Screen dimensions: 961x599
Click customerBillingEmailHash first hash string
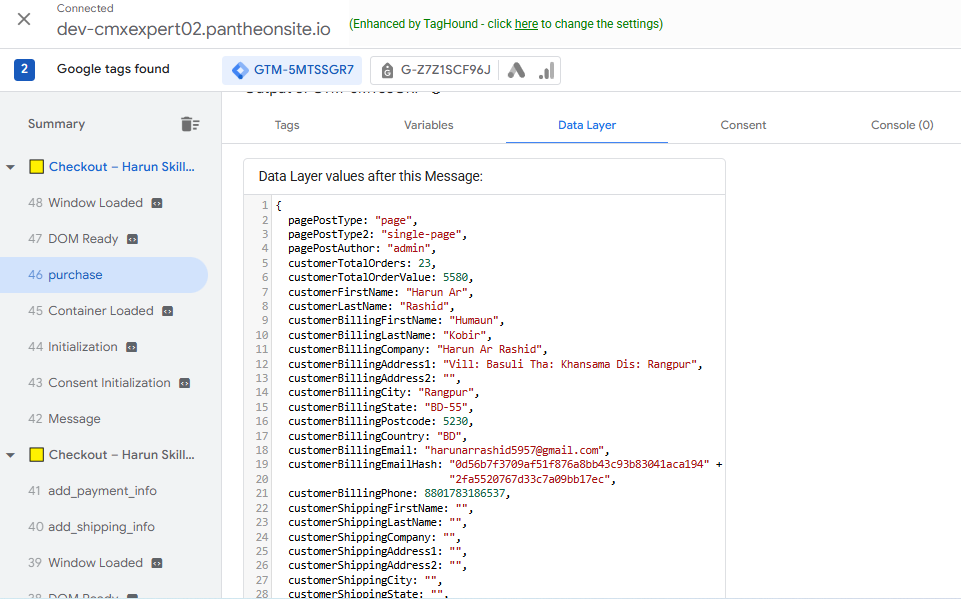pos(579,465)
